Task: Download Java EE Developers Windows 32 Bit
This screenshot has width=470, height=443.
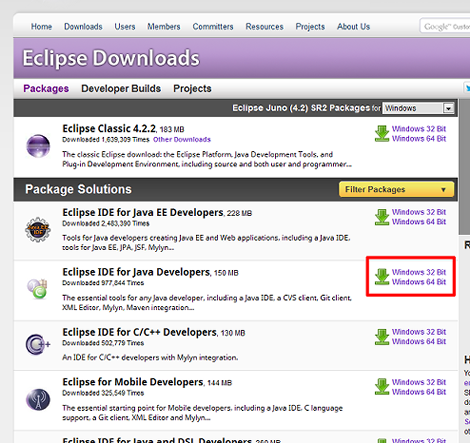Action: tap(419, 212)
